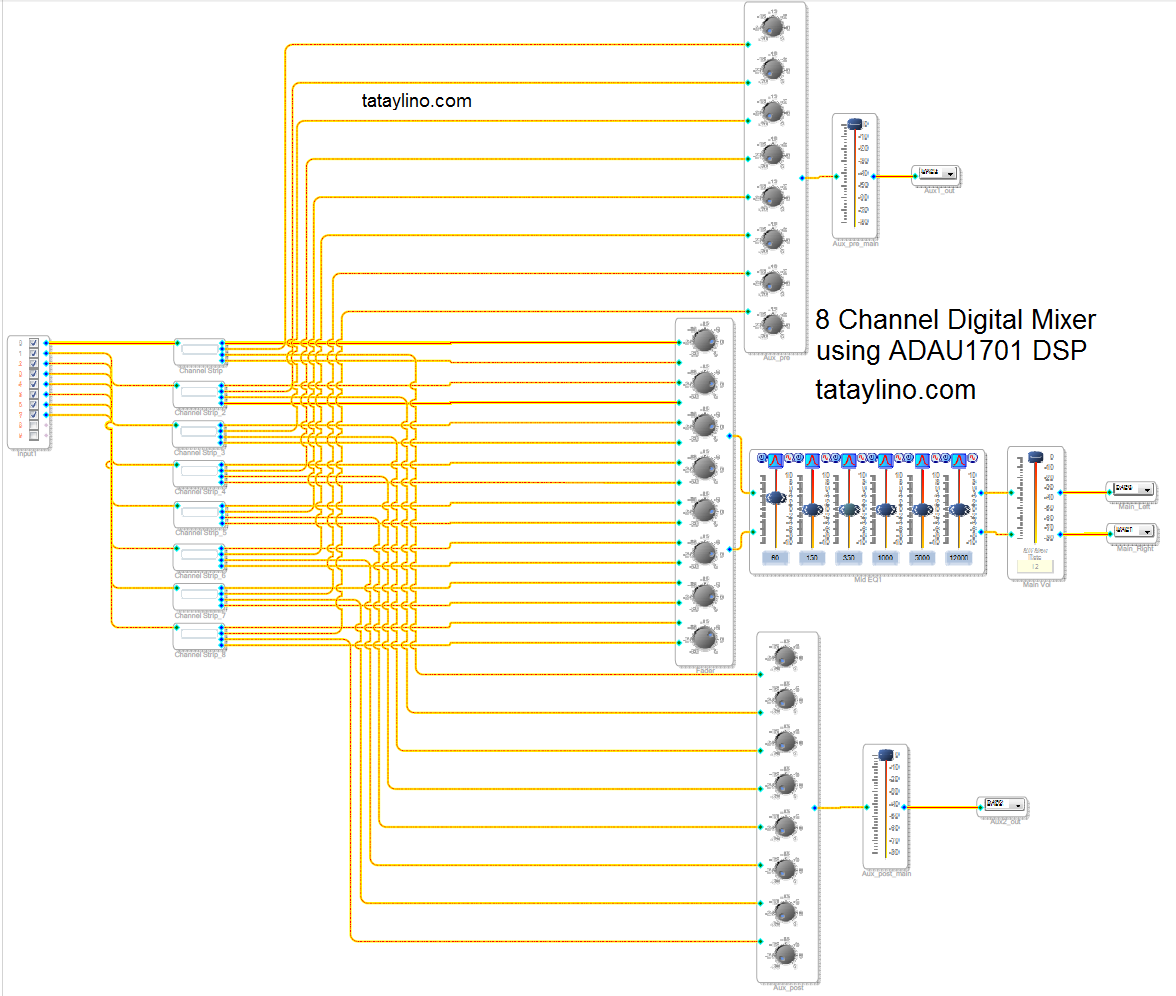Click the peaking filter icon above the 130 Hz band
The width and height of the screenshot is (1176, 996).
pyautogui.click(x=812, y=460)
